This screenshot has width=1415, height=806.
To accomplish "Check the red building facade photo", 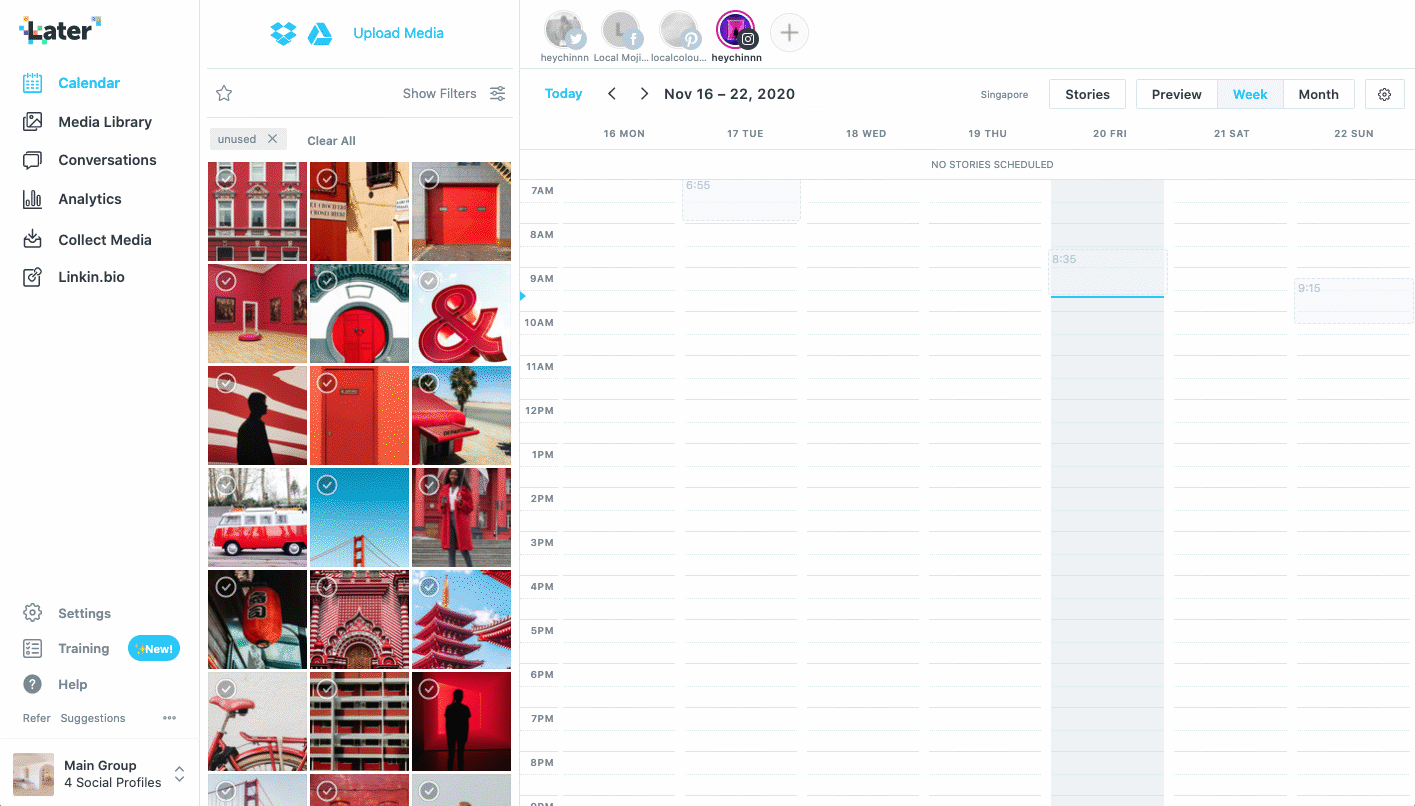I will pyautogui.click(x=226, y=179).
